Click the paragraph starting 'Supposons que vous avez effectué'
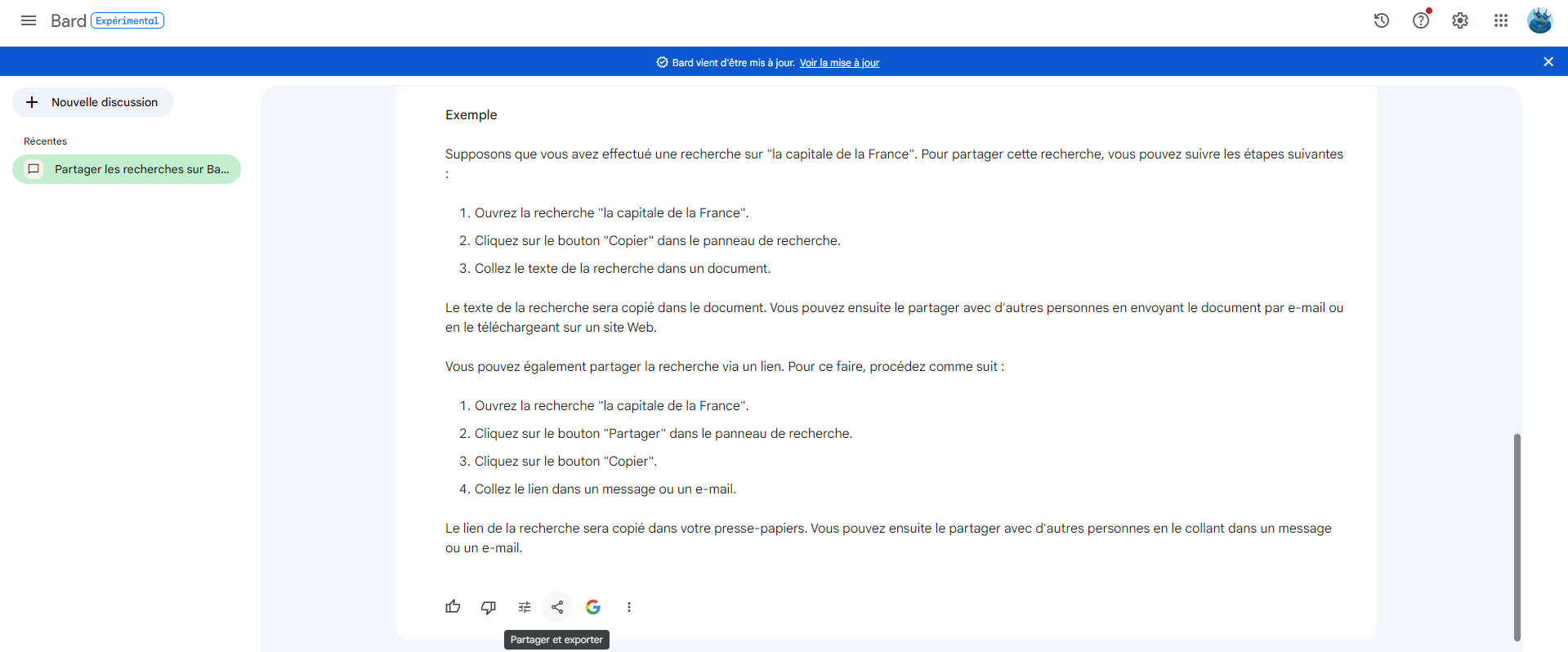Screen dimensions: 1568x652 (x=894, y=163)
